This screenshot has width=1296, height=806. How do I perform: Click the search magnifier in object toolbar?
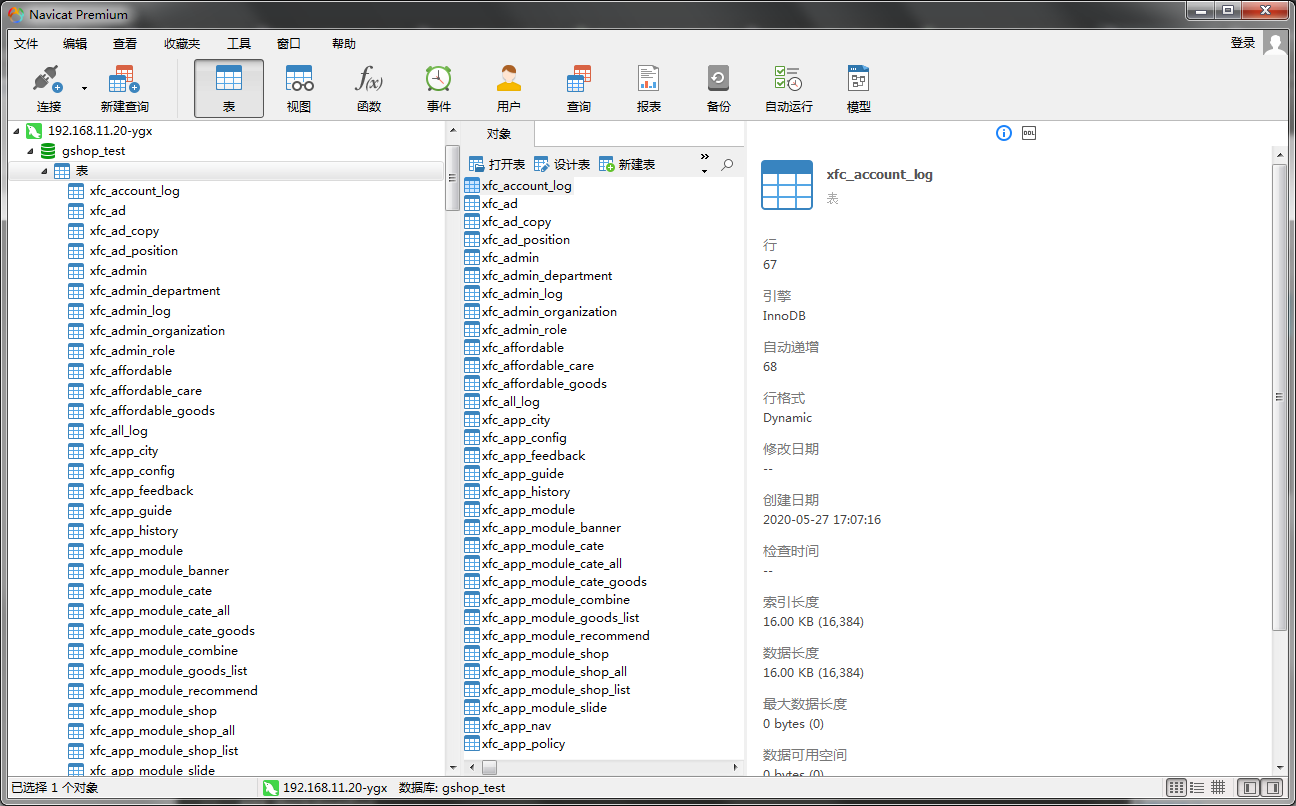pos(728,164)
